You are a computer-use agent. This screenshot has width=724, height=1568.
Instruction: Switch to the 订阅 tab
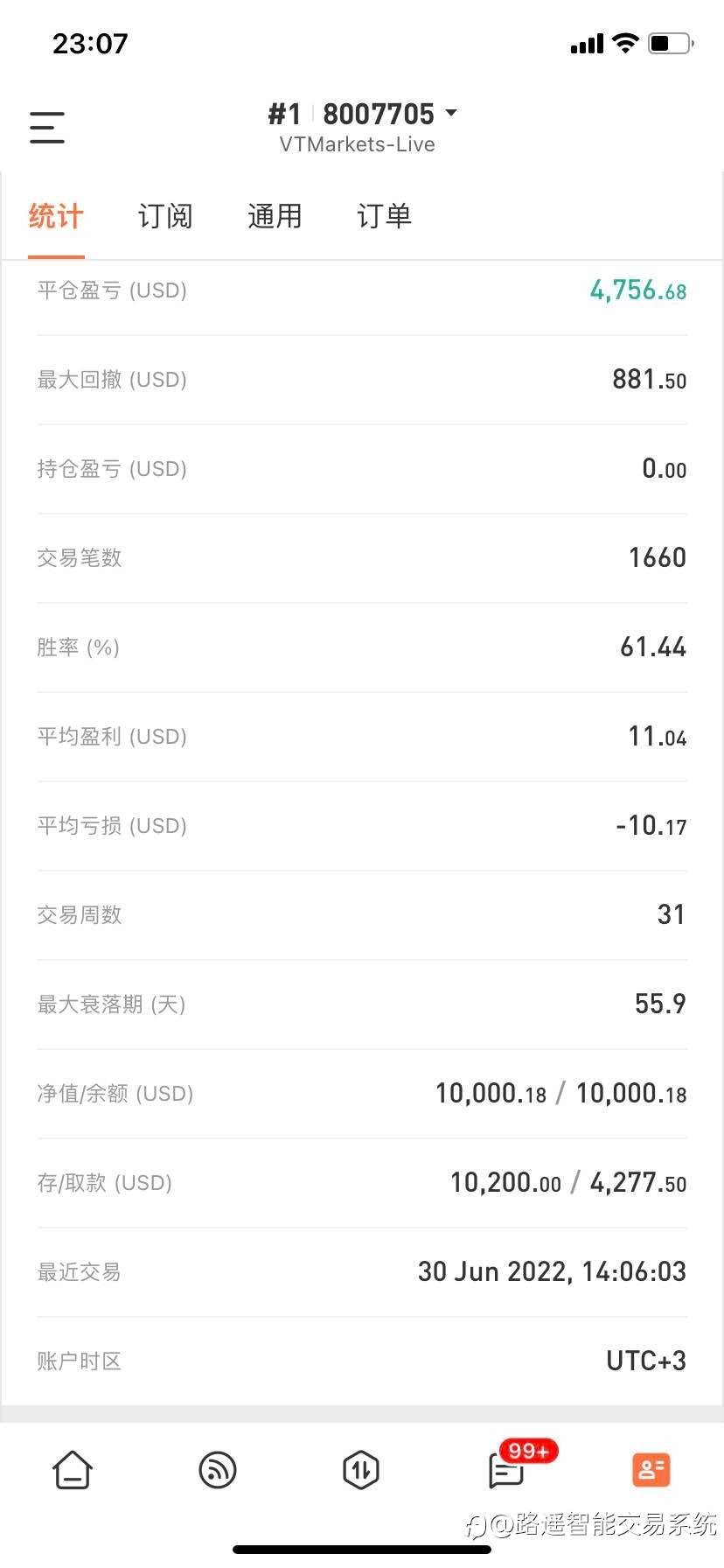(165, 216)
